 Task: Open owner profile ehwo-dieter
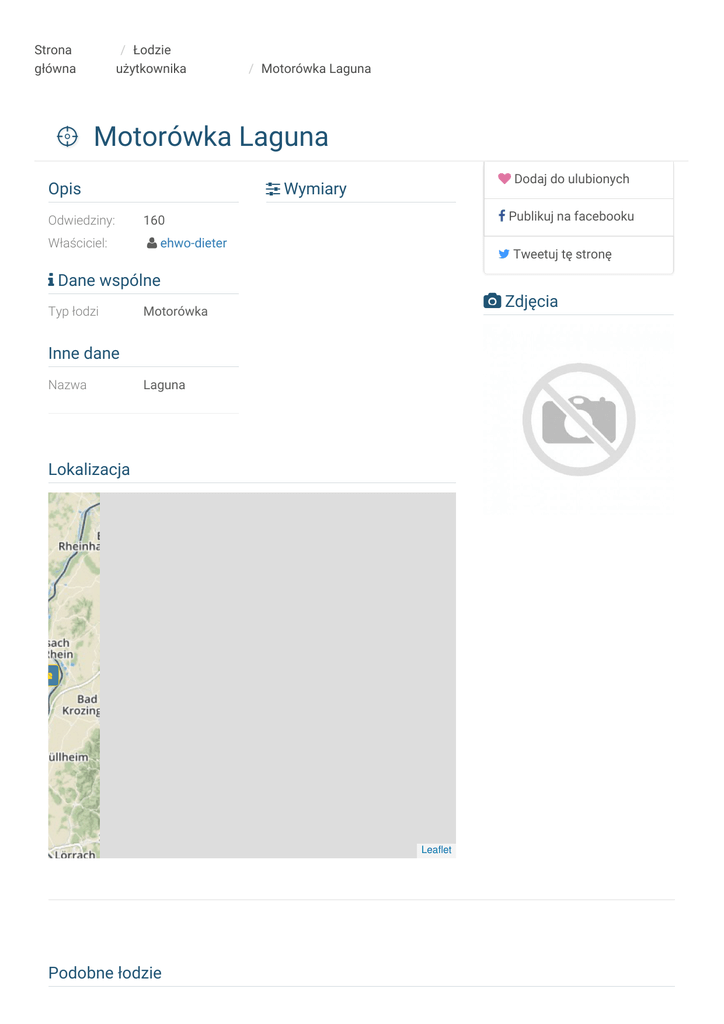(193, 243)
